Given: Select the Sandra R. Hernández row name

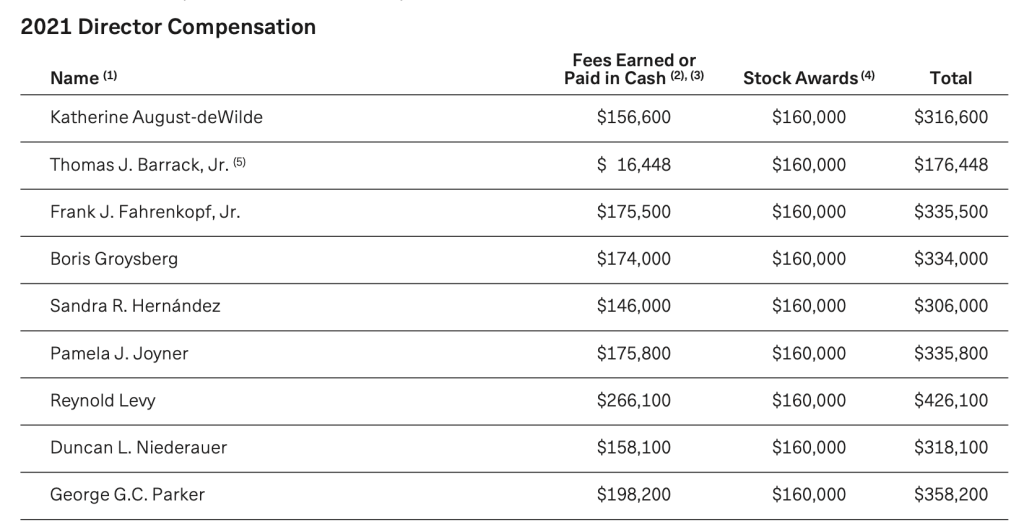Looking at the screenshot, I should click(135, 305).
